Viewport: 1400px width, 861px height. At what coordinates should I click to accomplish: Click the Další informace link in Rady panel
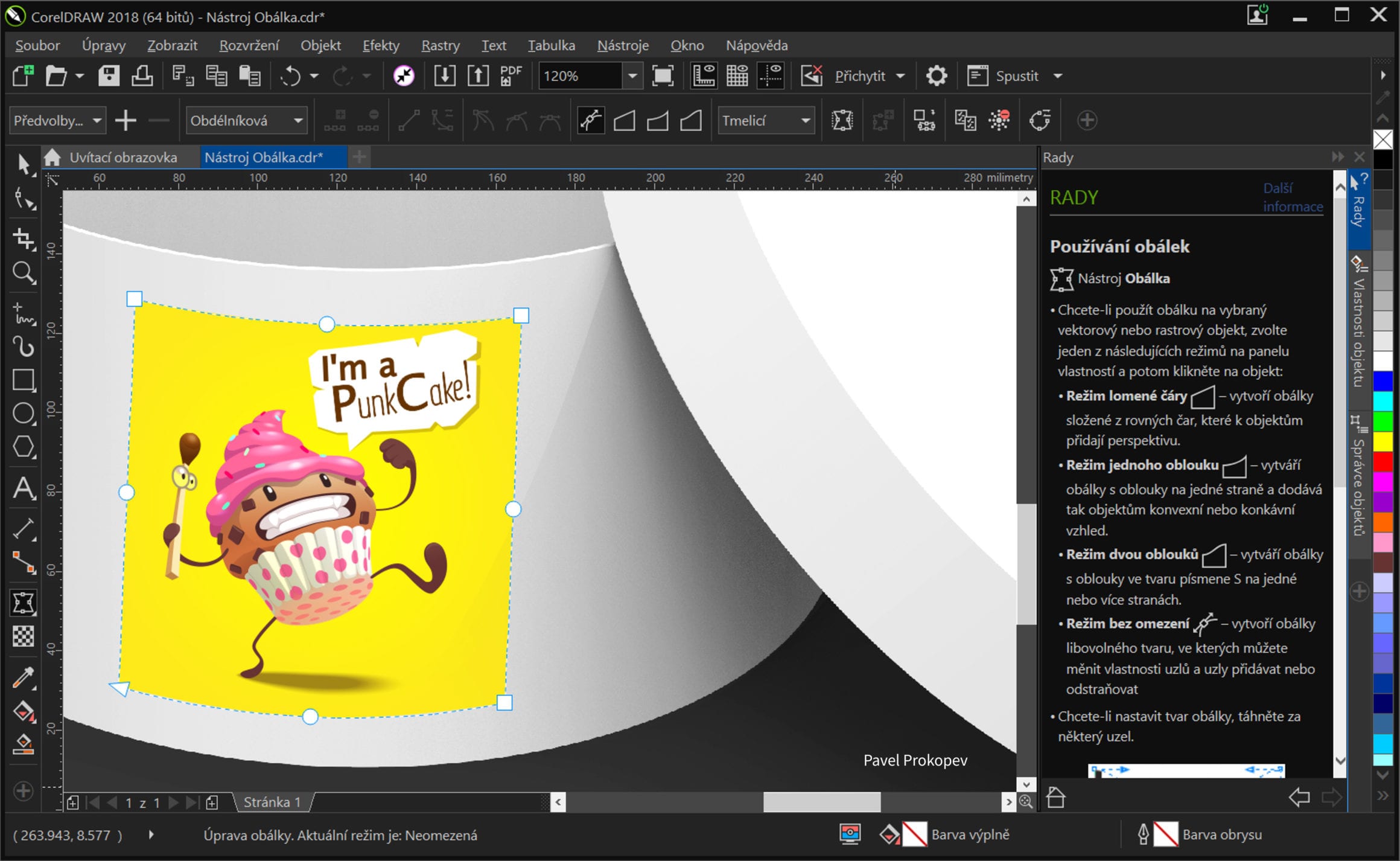[1292, 197]
